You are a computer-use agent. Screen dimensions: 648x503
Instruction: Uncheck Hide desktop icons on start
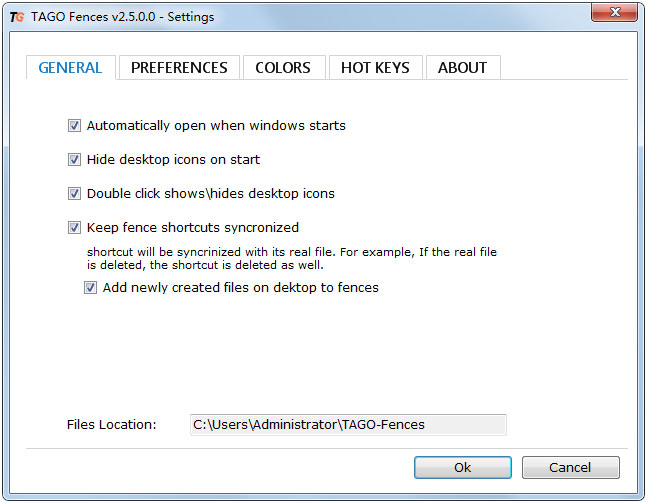tap(74, 160)
